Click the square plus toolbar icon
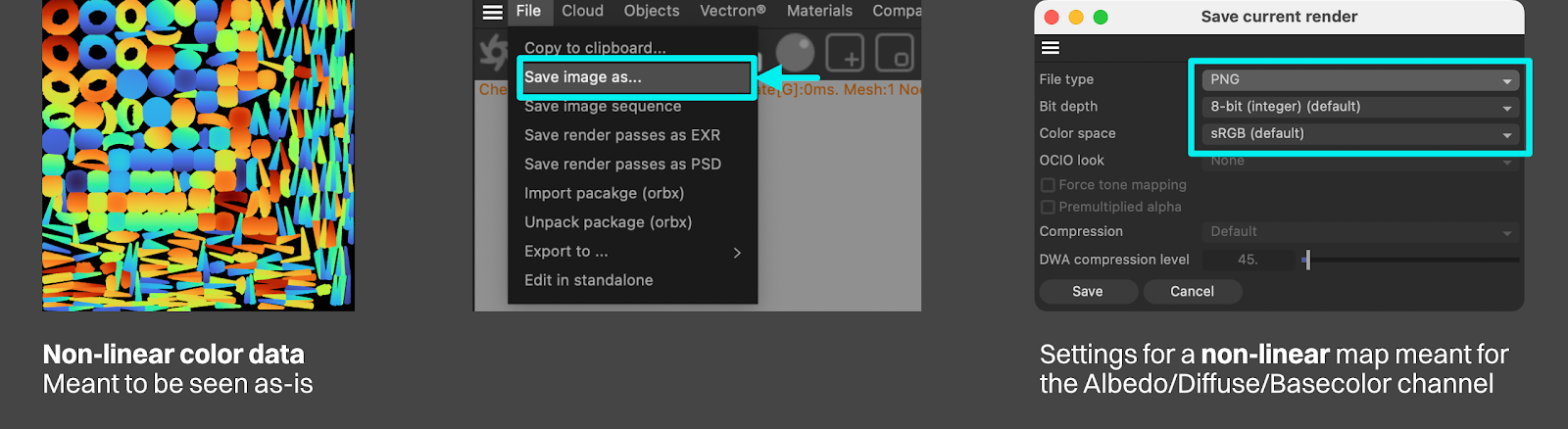This screenshot has width=1568, height=429. [845, 53]
